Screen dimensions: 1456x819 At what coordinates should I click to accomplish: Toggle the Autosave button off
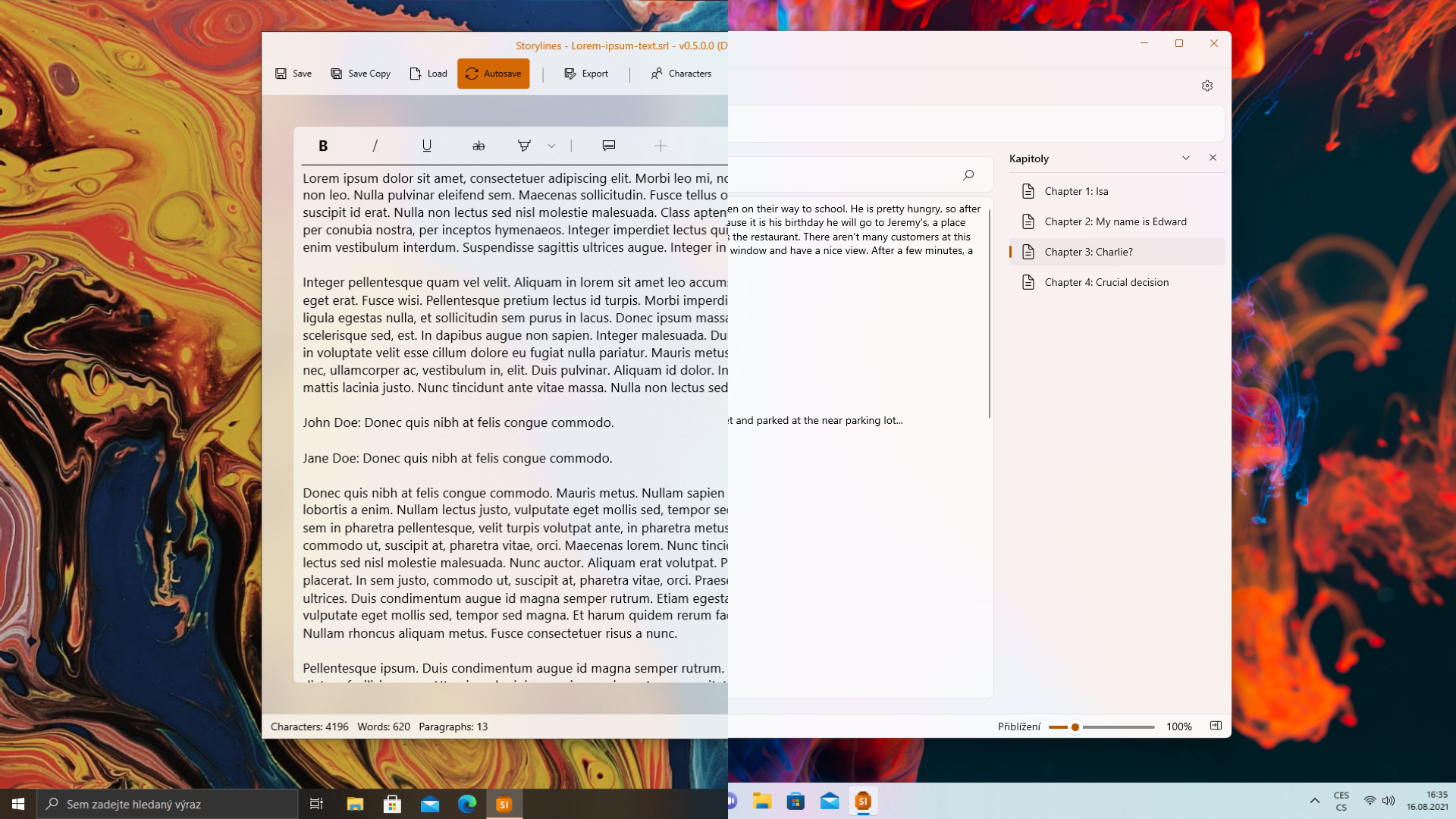click(x=493, y=74)
